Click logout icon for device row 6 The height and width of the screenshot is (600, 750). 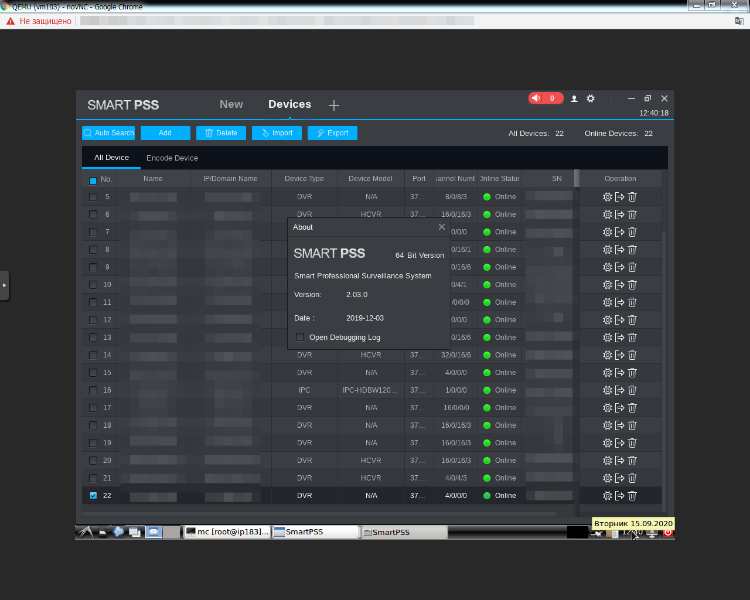(619, 214)
